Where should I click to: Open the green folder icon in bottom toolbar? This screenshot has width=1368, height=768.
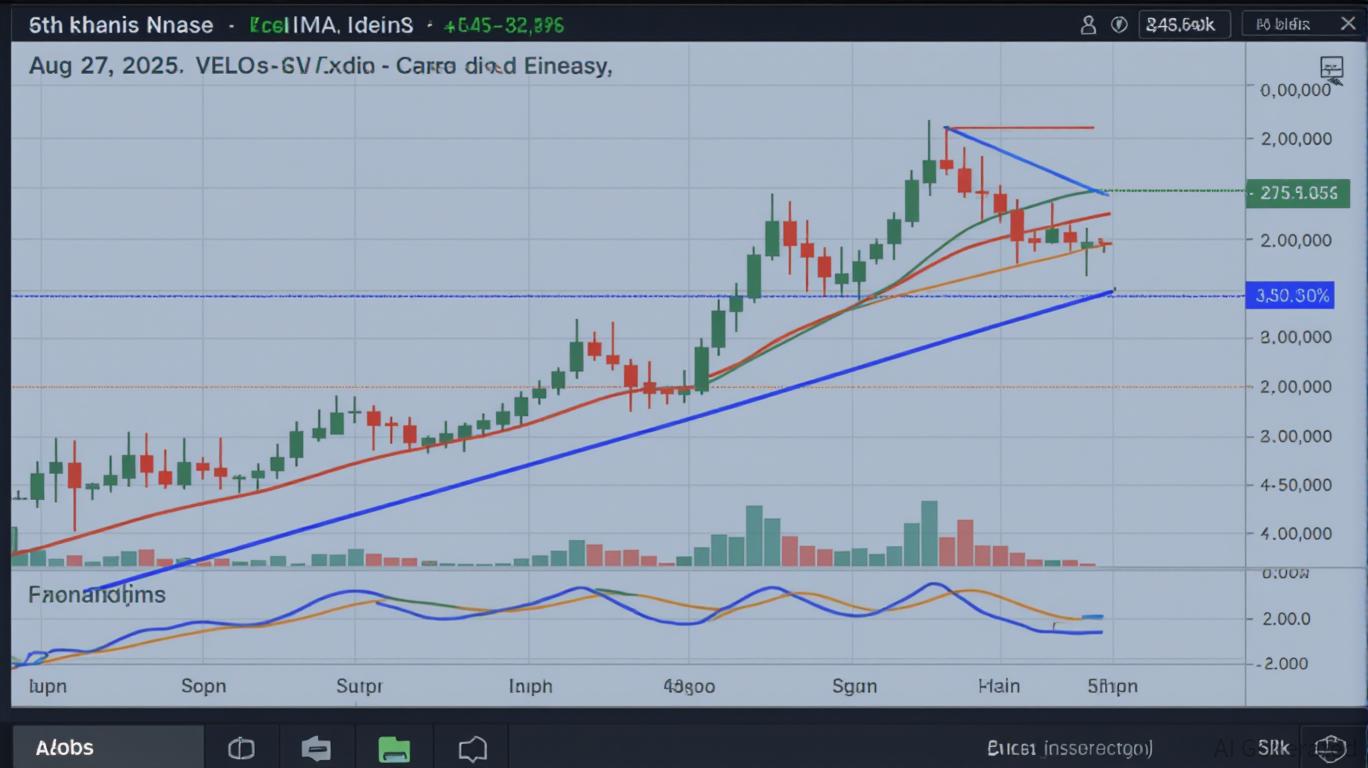click(394, 748)
